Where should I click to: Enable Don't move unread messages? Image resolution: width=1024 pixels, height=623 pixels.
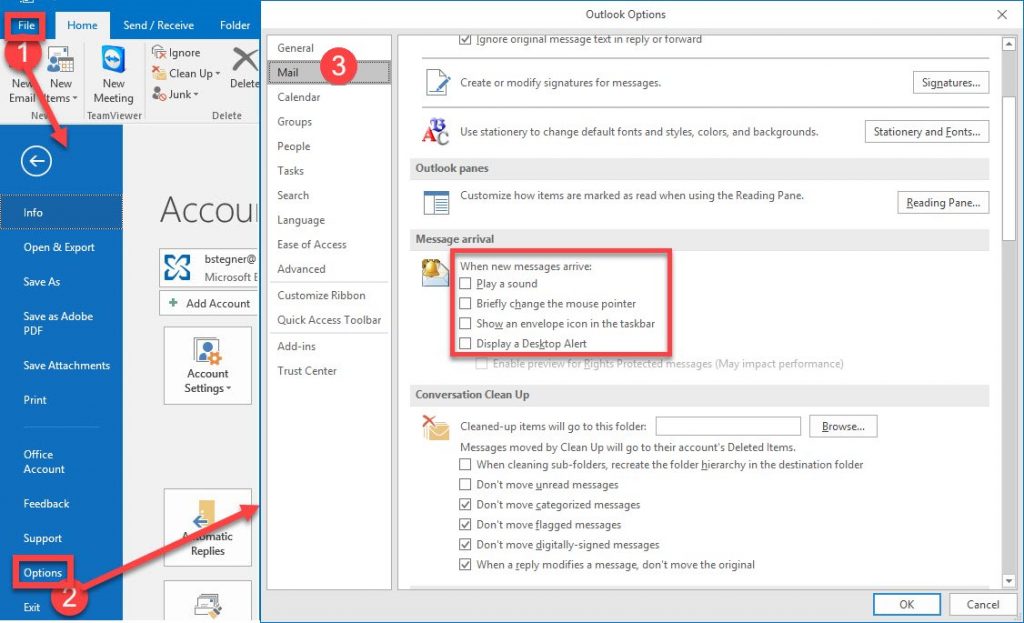(465, 485)
